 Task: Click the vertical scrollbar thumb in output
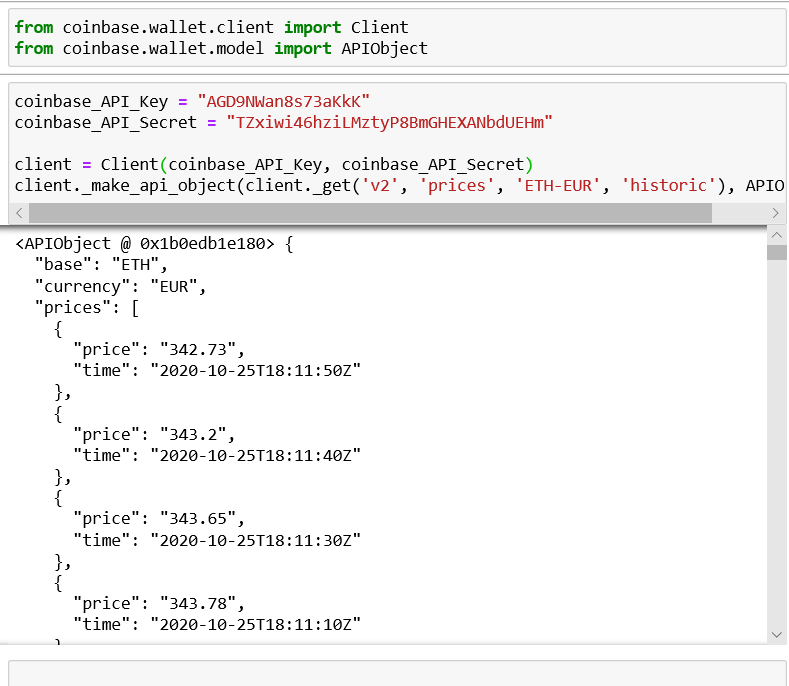[777, 251]
